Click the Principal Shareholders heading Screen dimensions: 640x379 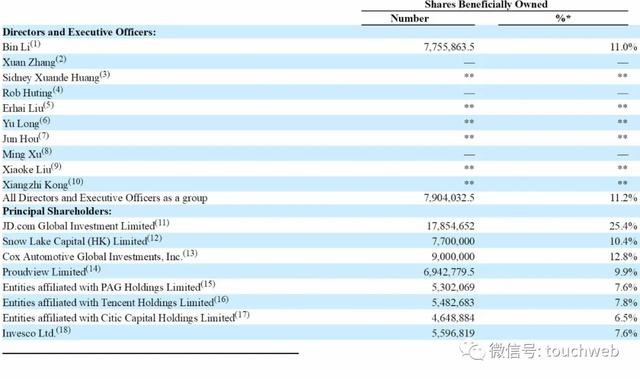click(57, 211)
